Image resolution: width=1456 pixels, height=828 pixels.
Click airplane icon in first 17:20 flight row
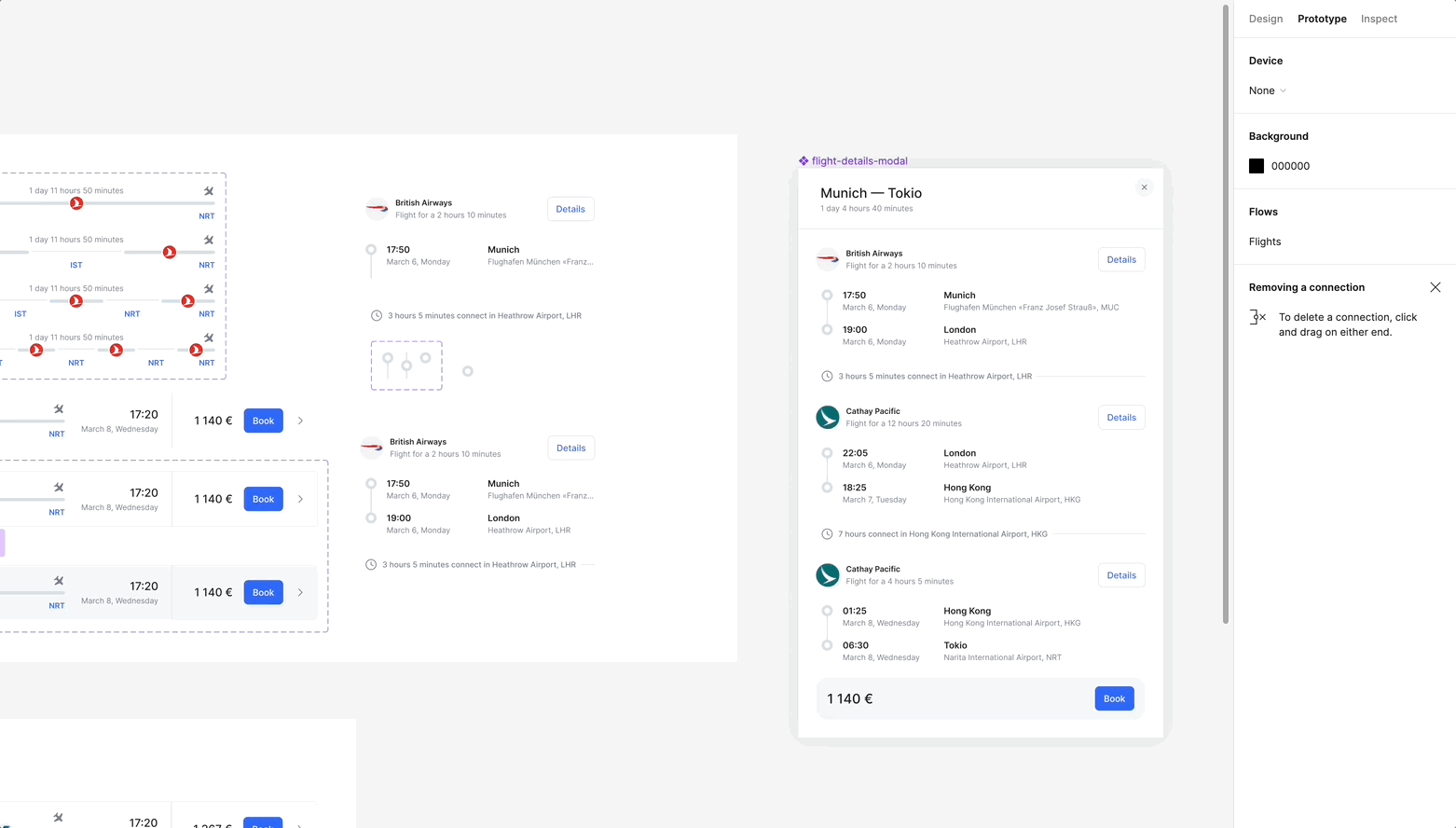[59, 408]
